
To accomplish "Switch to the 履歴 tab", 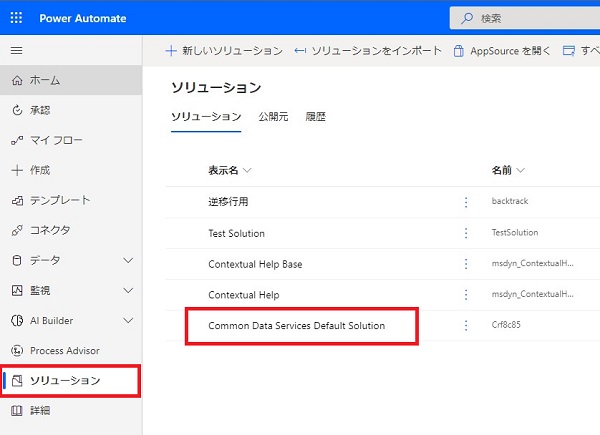I will pos(315,117).
